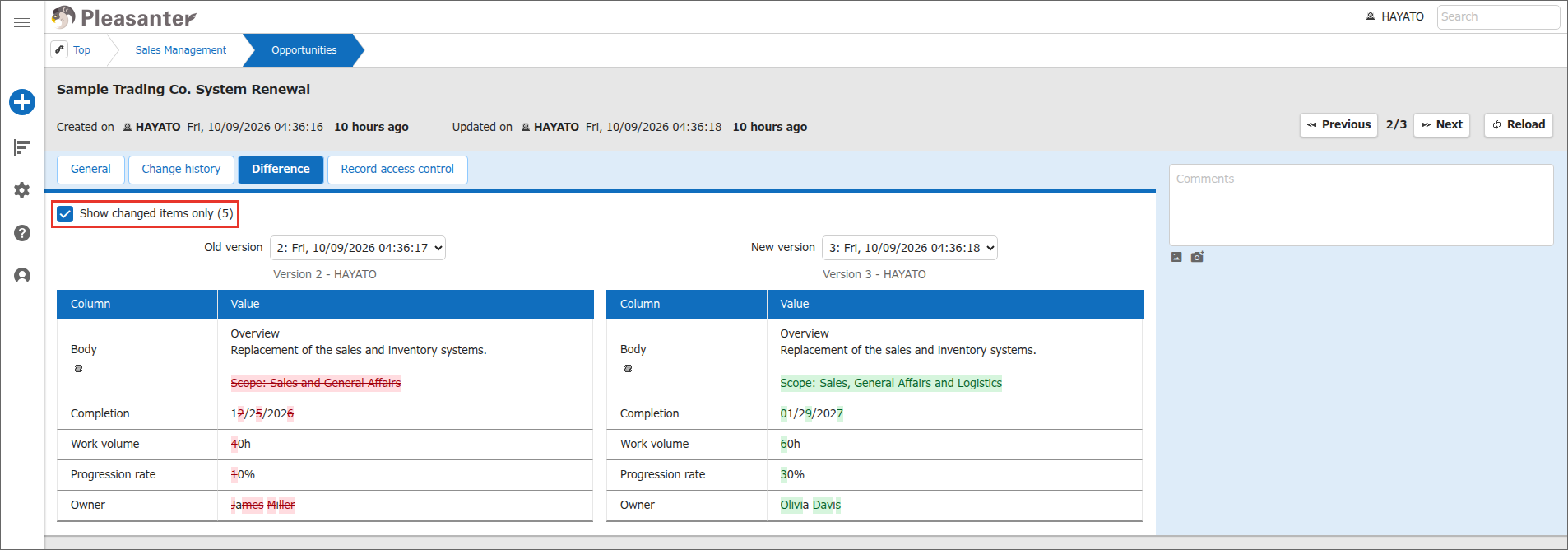
Task: Click the new Work volume value 60h
Action: click(x=791, y=444)
